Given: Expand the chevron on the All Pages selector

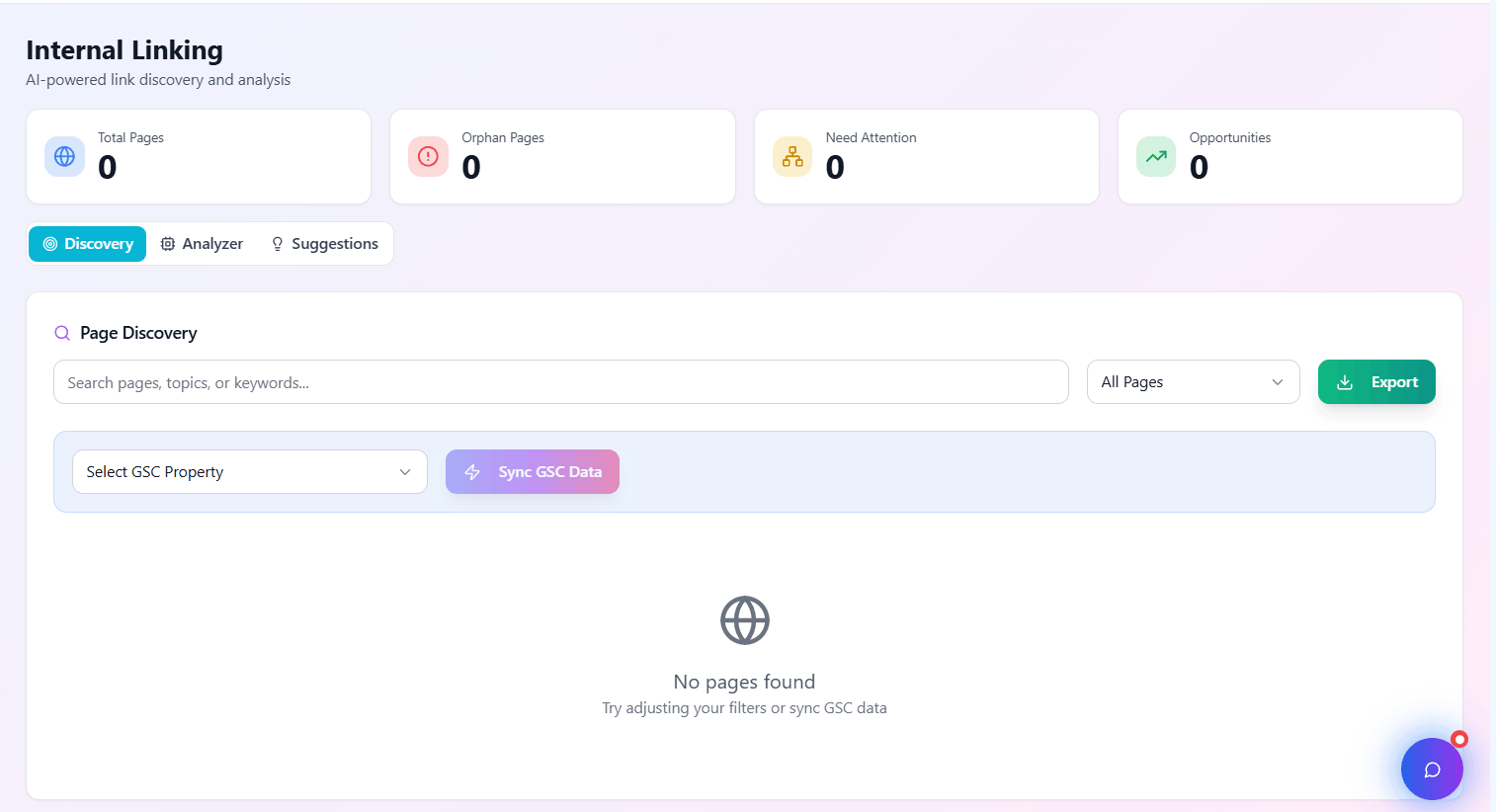Looking at the screenshot, I should [x=1276, y=381].
